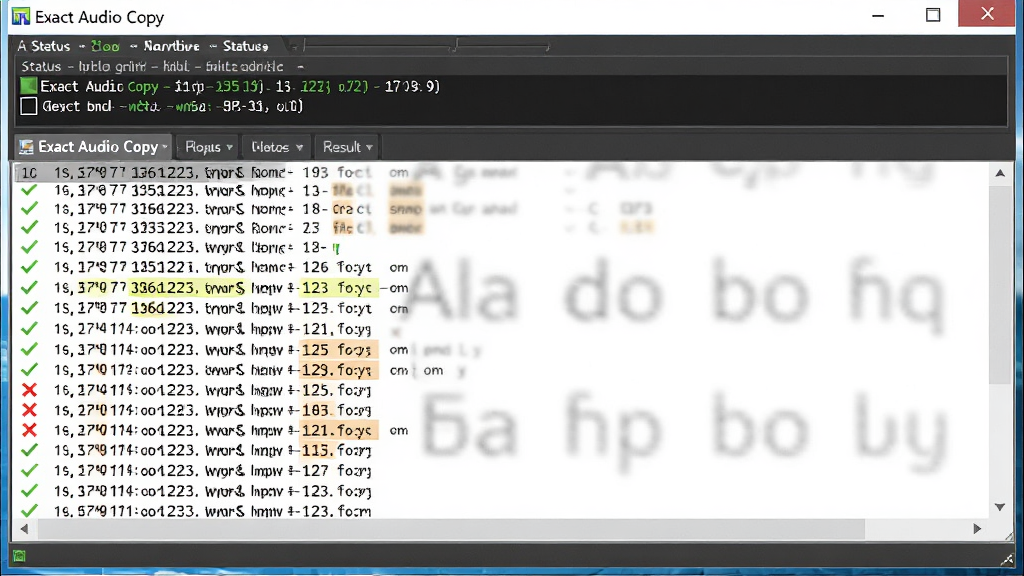Click the green check icon of the 18- Cract row

pos(29,209)
